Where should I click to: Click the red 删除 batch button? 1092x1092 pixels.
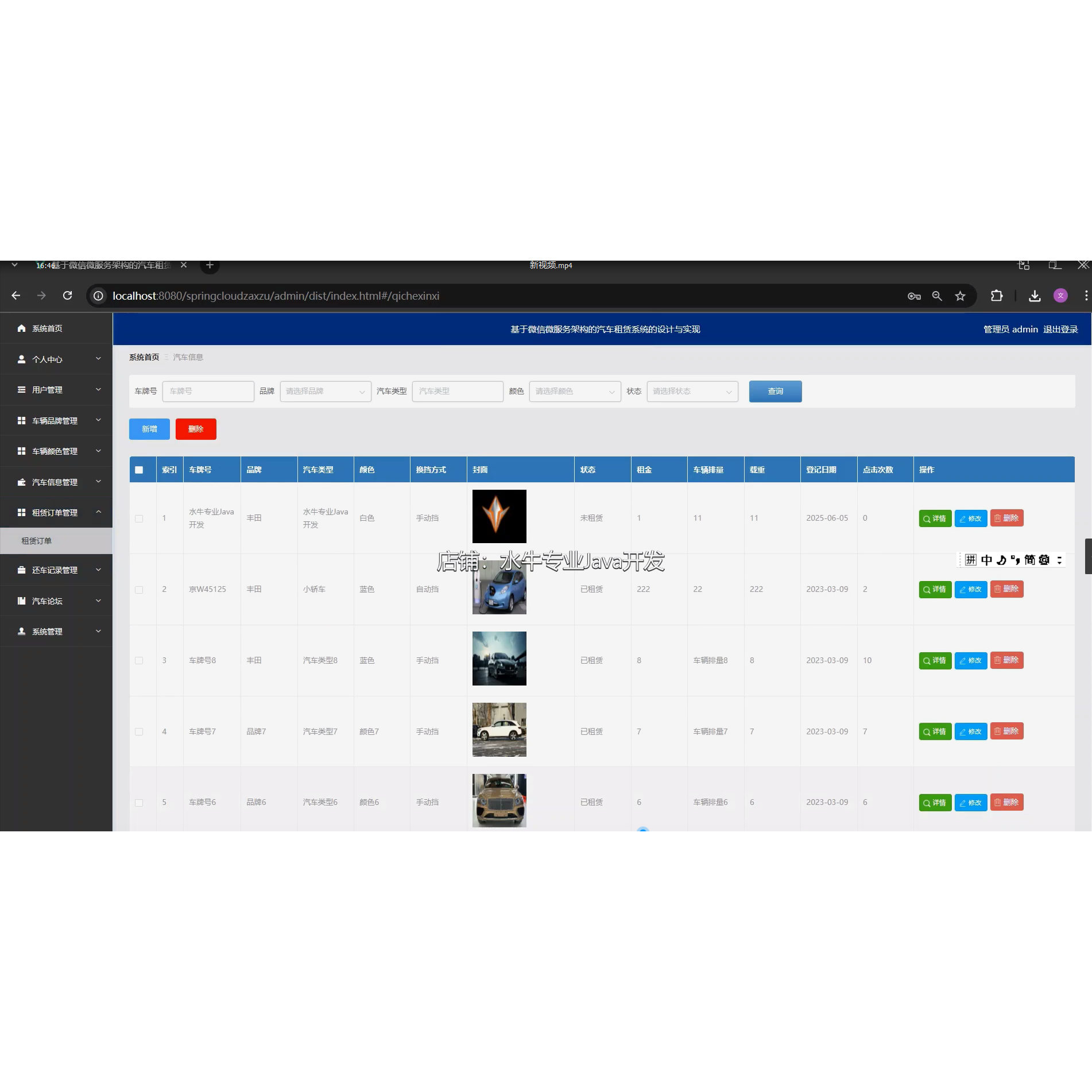(196, 429)
